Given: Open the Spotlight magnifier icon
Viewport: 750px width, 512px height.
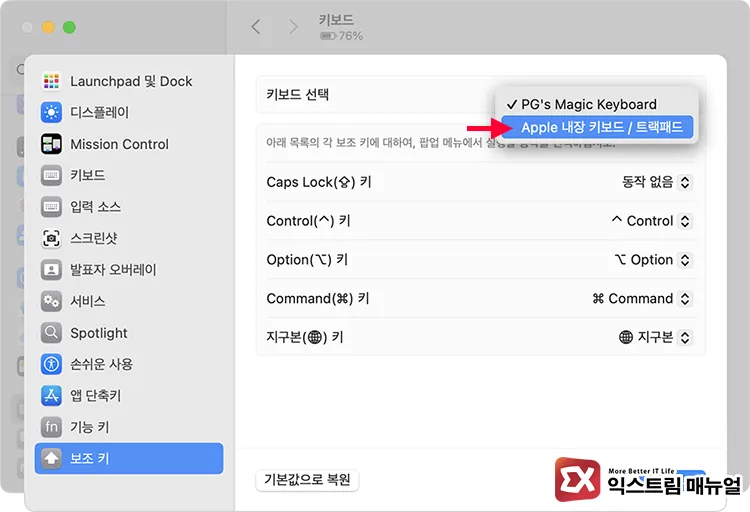Looking at the screenshot, I should (51, 333).
